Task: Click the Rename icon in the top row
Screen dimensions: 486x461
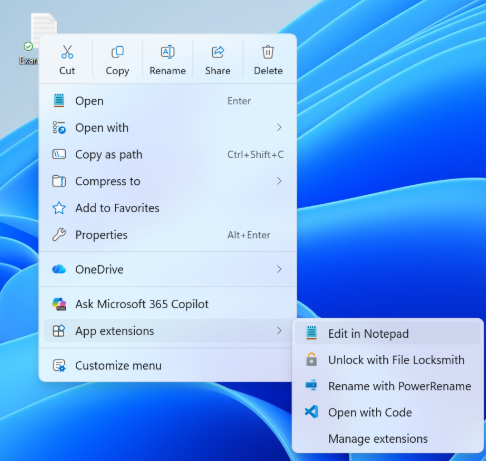Action: [x=167, y=52]
